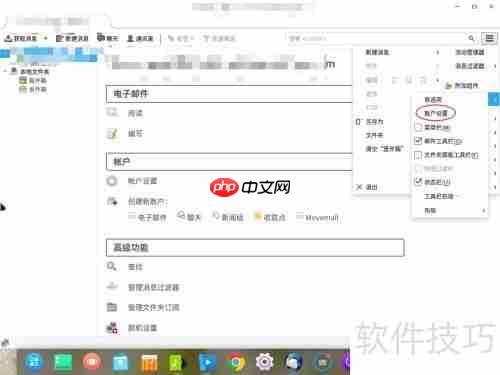Expand the Message Filters submenu arrow
The height and width of the screenshot is (375, 500).
click(x=495, y=66)
